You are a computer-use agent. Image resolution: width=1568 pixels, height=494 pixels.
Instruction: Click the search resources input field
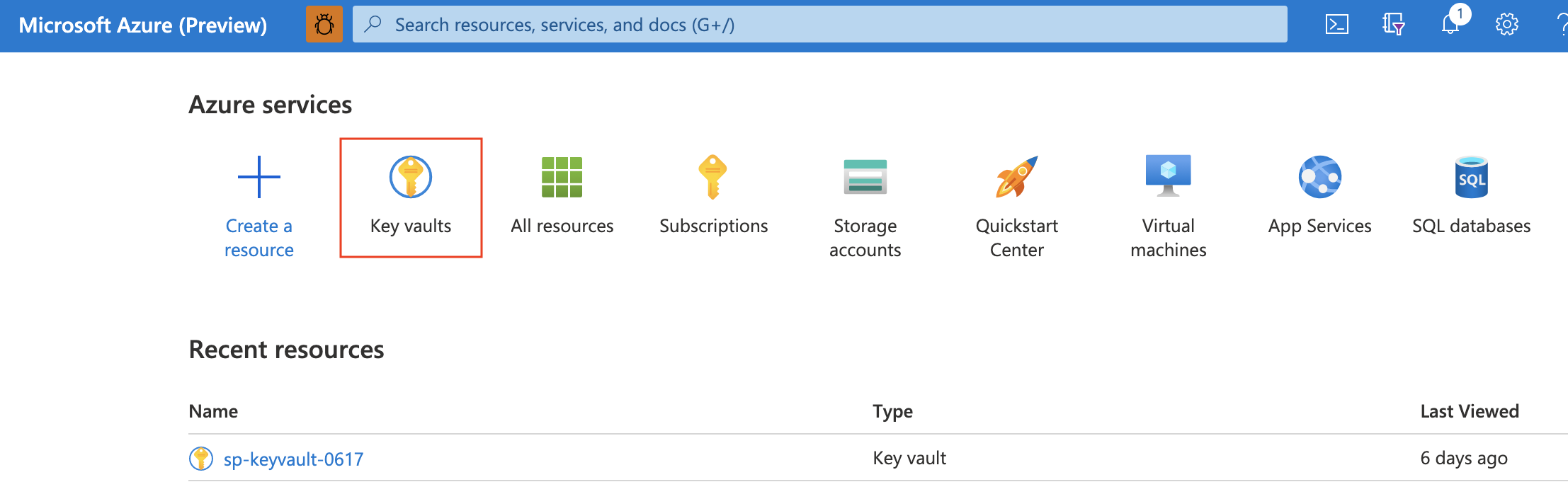819,25
